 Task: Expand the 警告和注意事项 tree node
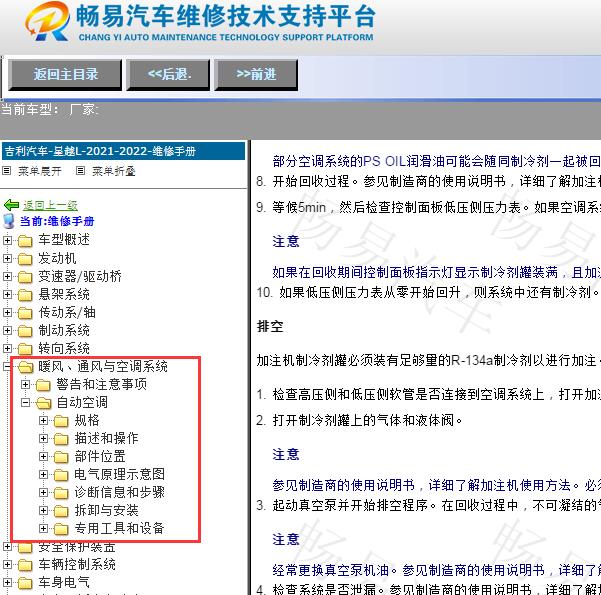pyautogui.click(x=25, y=384)
